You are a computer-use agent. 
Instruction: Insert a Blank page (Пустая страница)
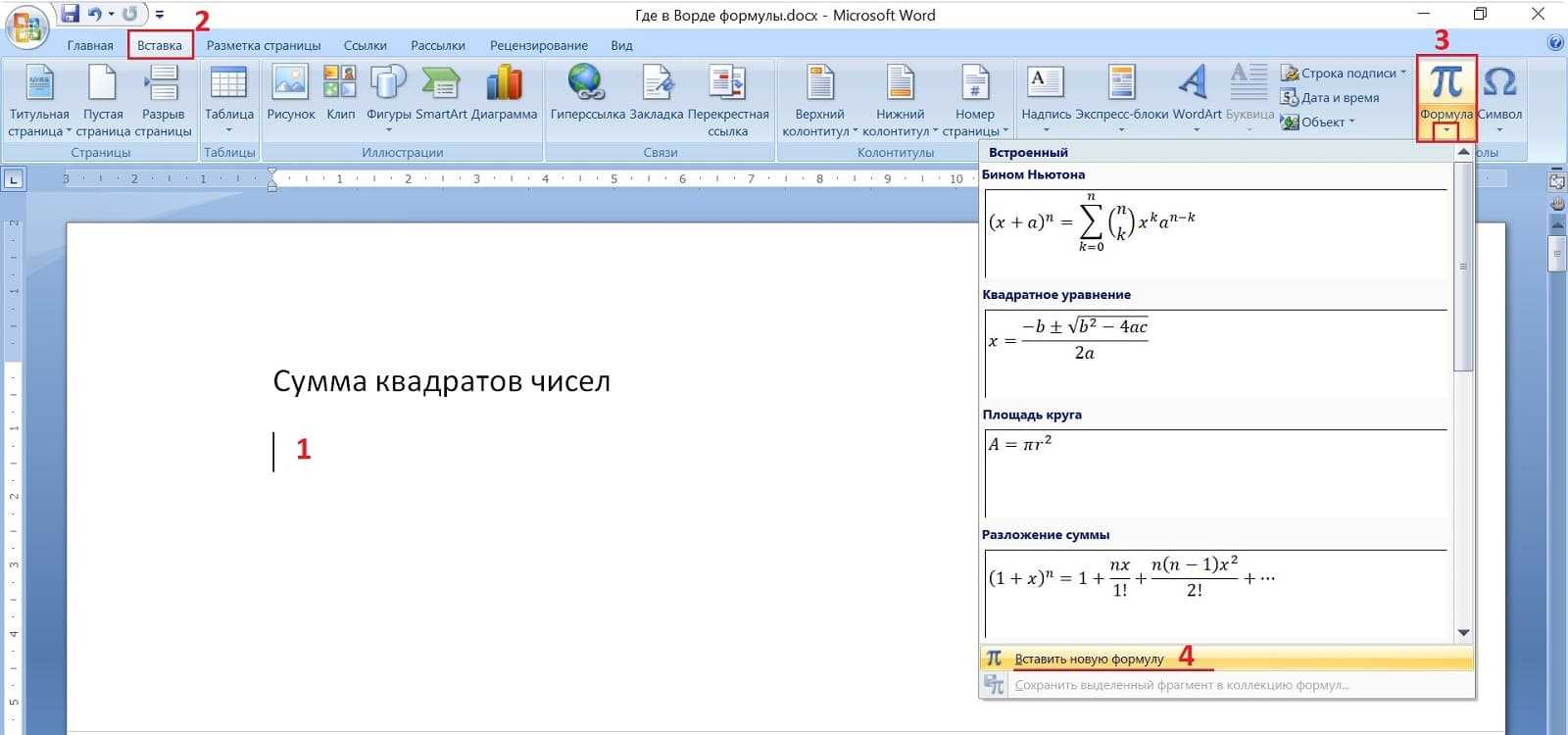(x=103, y=101)
